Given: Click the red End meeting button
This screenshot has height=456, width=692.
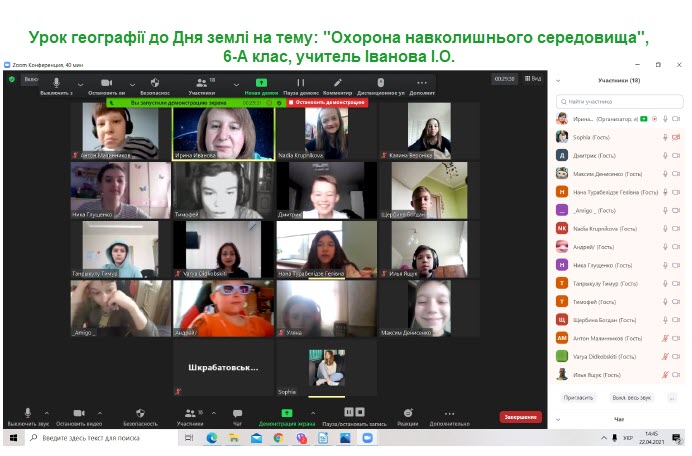Looking at the screenshot, I should tap(520, 417).
